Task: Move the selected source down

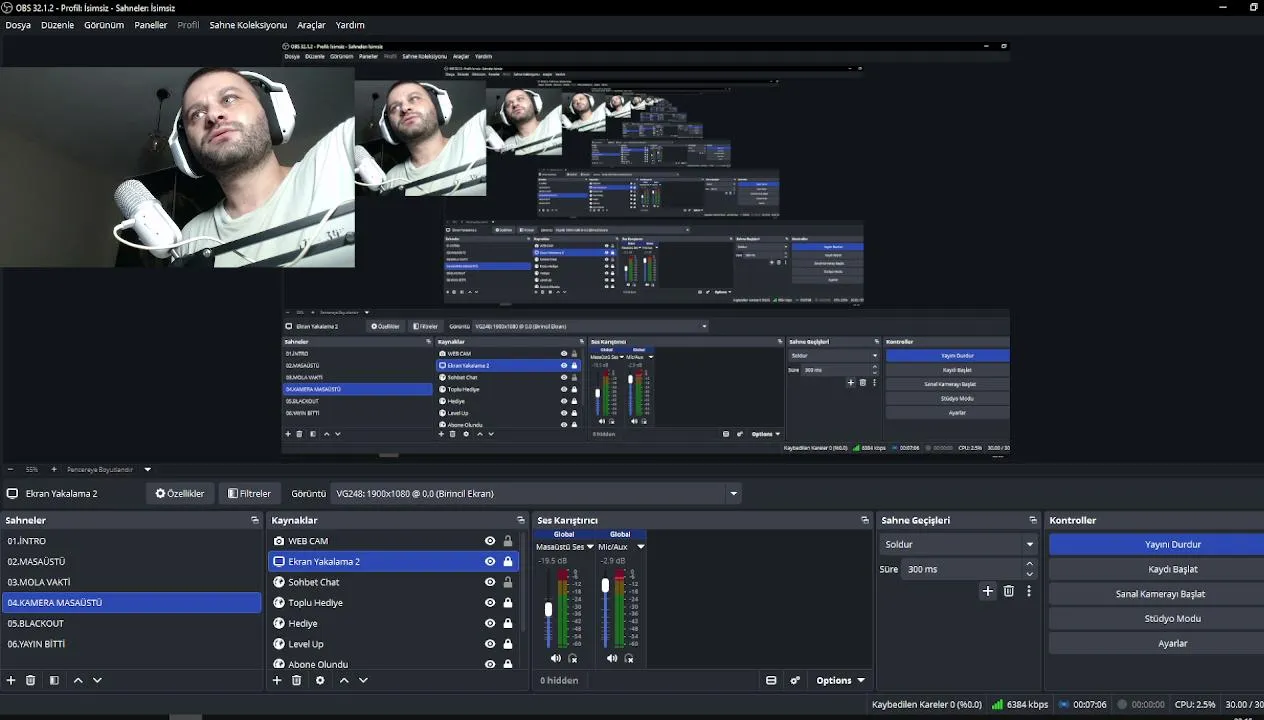Action: [x=363, y=680]
